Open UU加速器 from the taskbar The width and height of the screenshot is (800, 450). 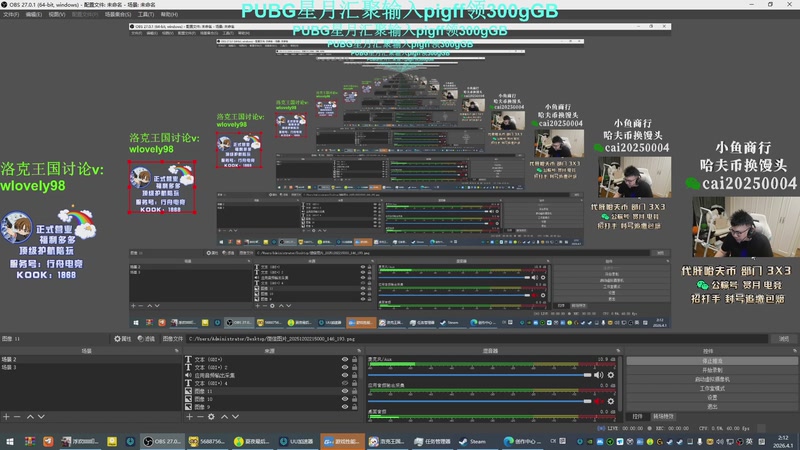(x=297, y=441)
